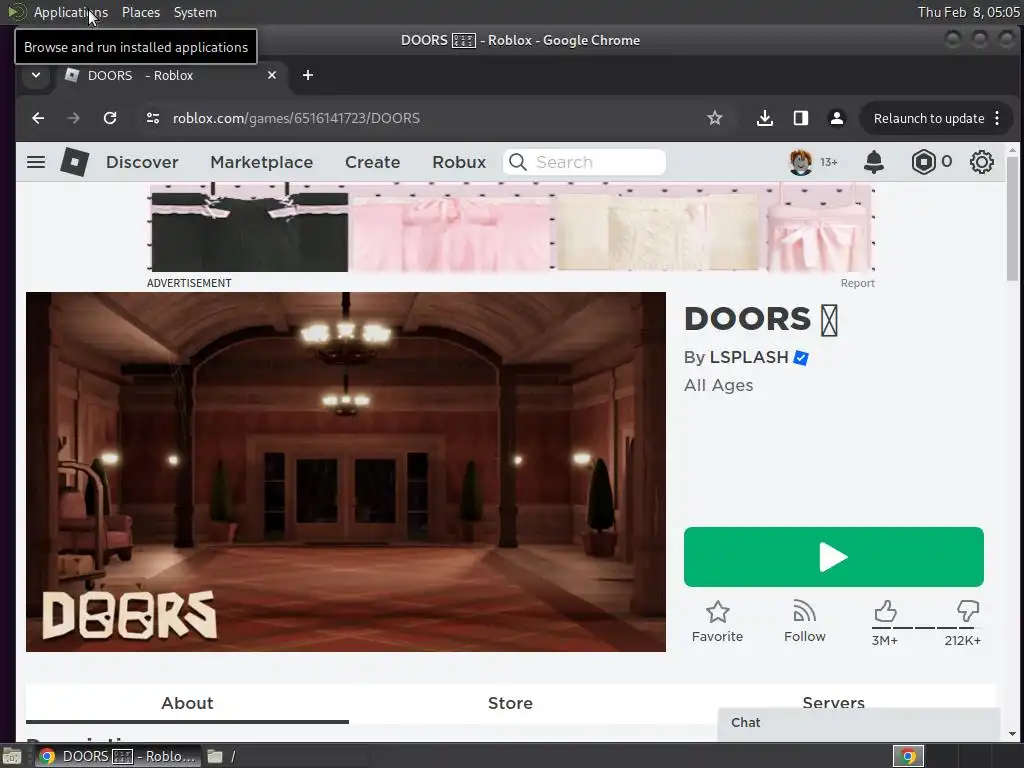This screenshot has height=768, width=1024.
Task: Click the LSPLASH verified badge
Action: pyautogui.click(x=801, y=358)
